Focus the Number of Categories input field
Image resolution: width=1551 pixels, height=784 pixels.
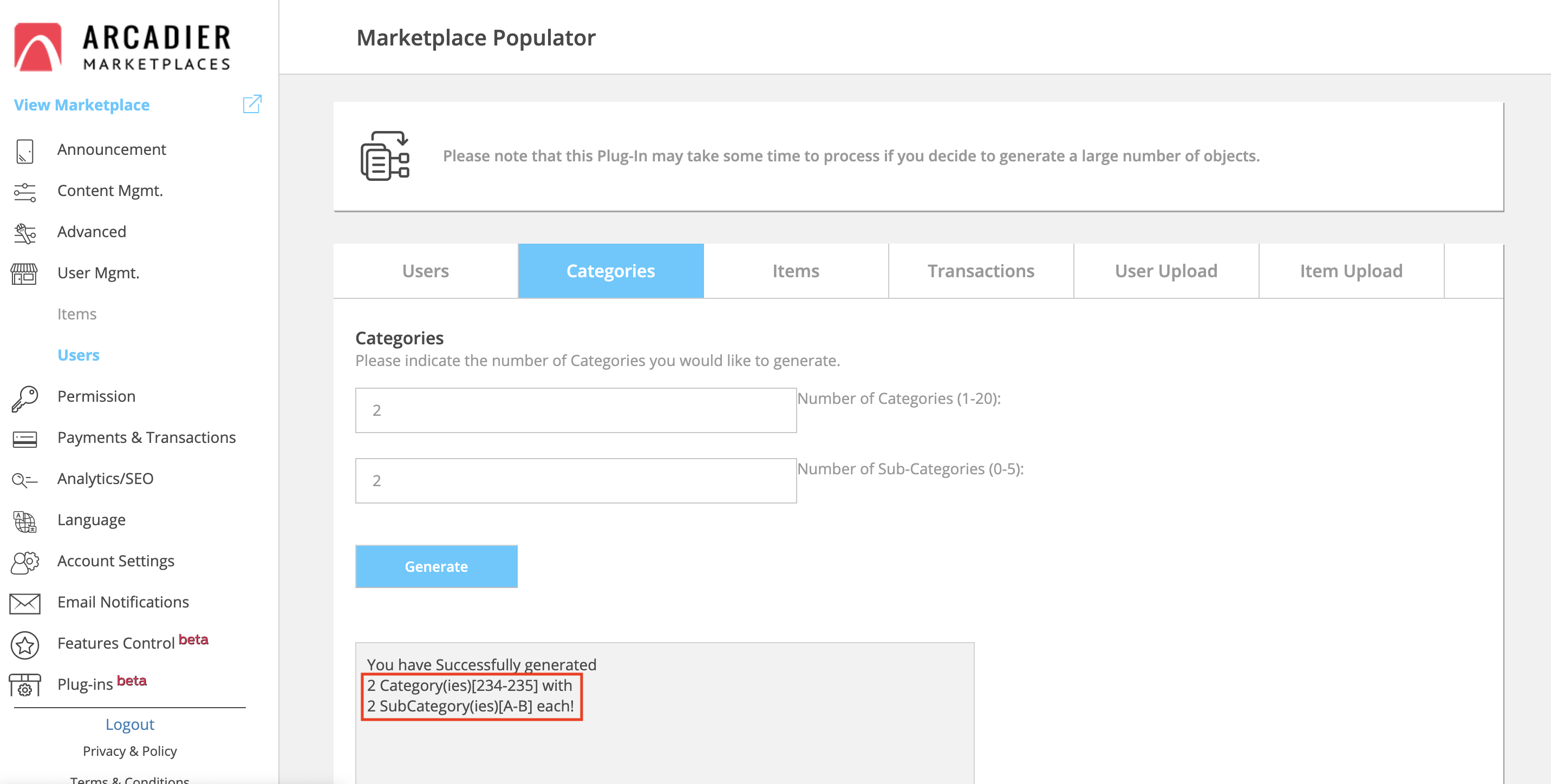click(575, 410)
